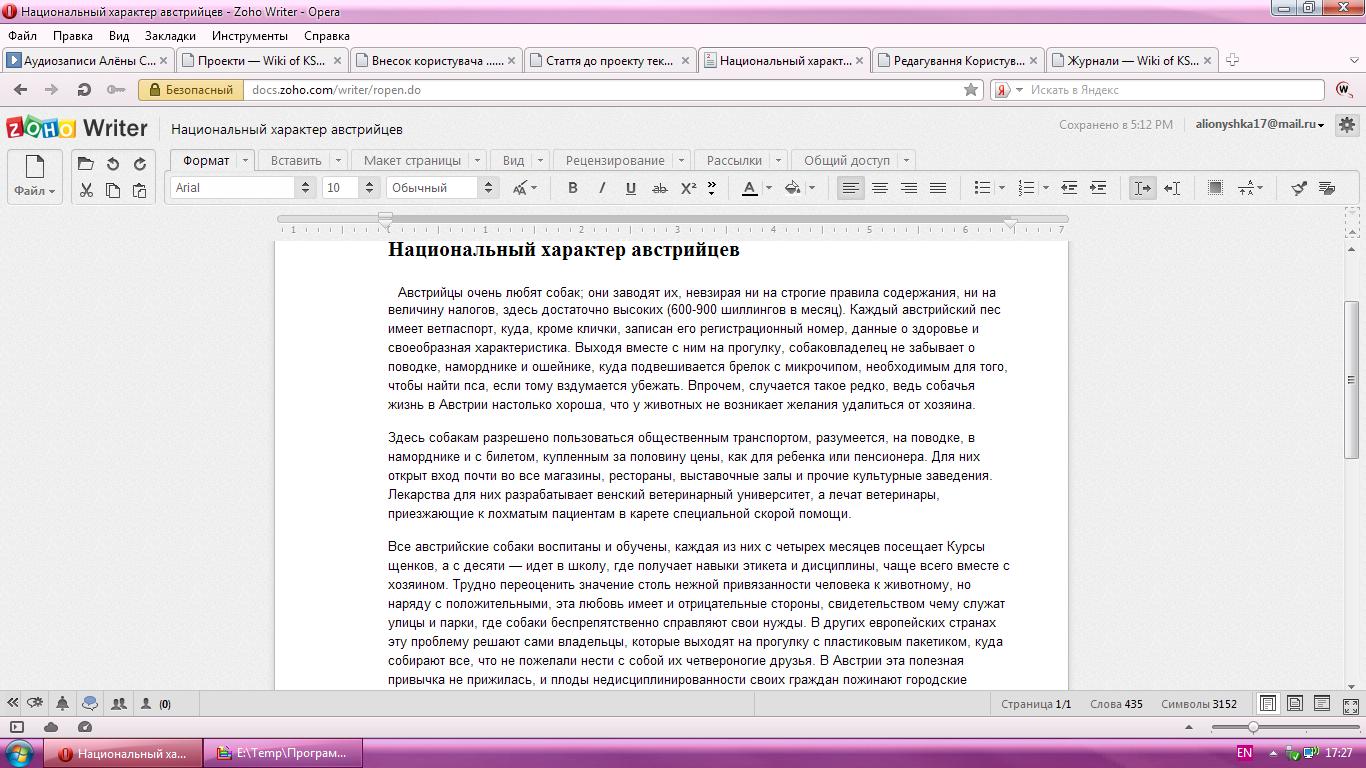The height and width of the screenshot is (768, 1366).
Task: Click the vertical document scrollbar thumb
Action: click(1351, 380)
